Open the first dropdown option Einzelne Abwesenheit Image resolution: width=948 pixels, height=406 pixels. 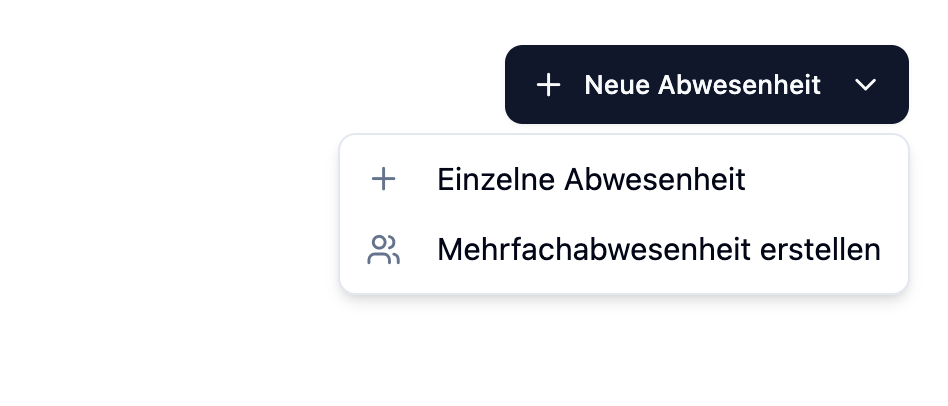(591, 180)
